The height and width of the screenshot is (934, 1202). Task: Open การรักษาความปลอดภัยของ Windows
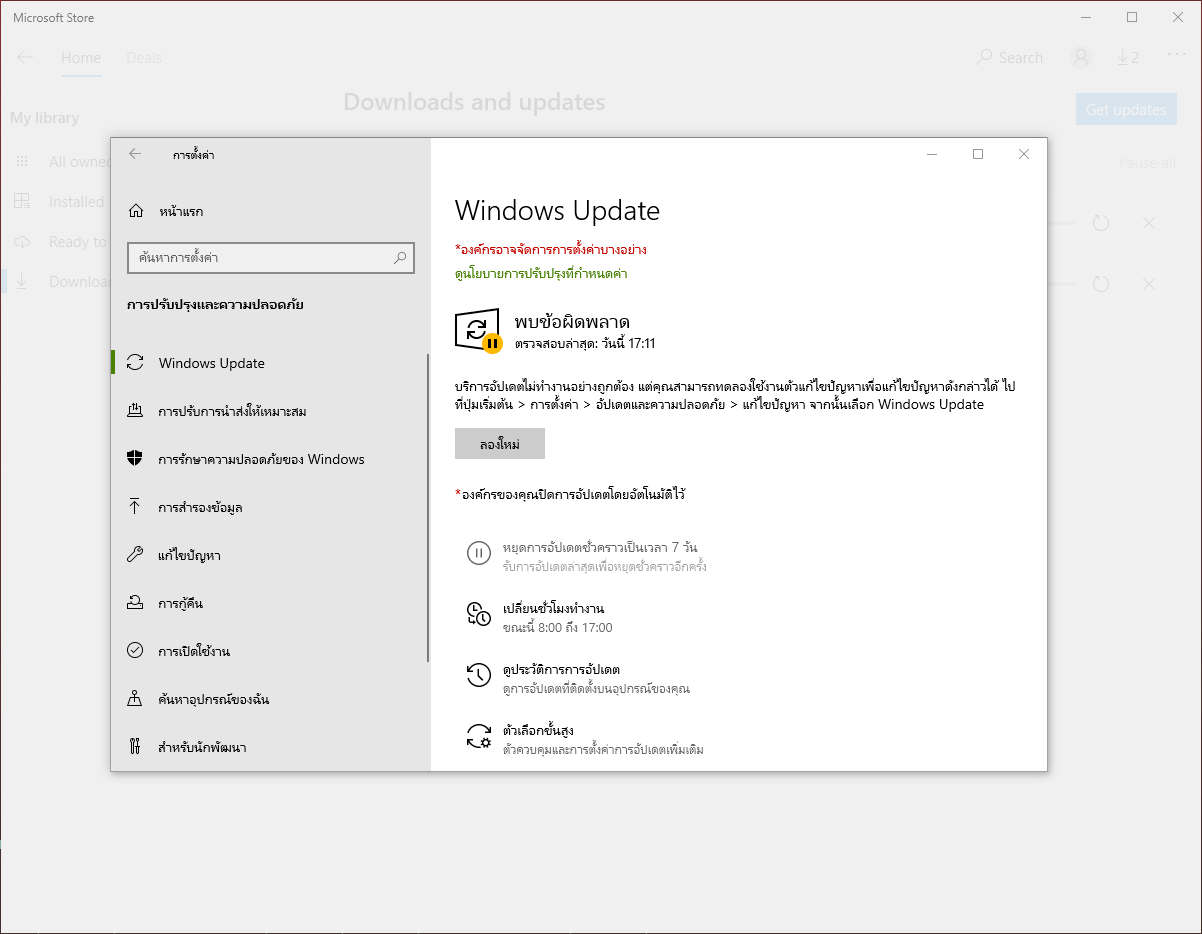269,459
